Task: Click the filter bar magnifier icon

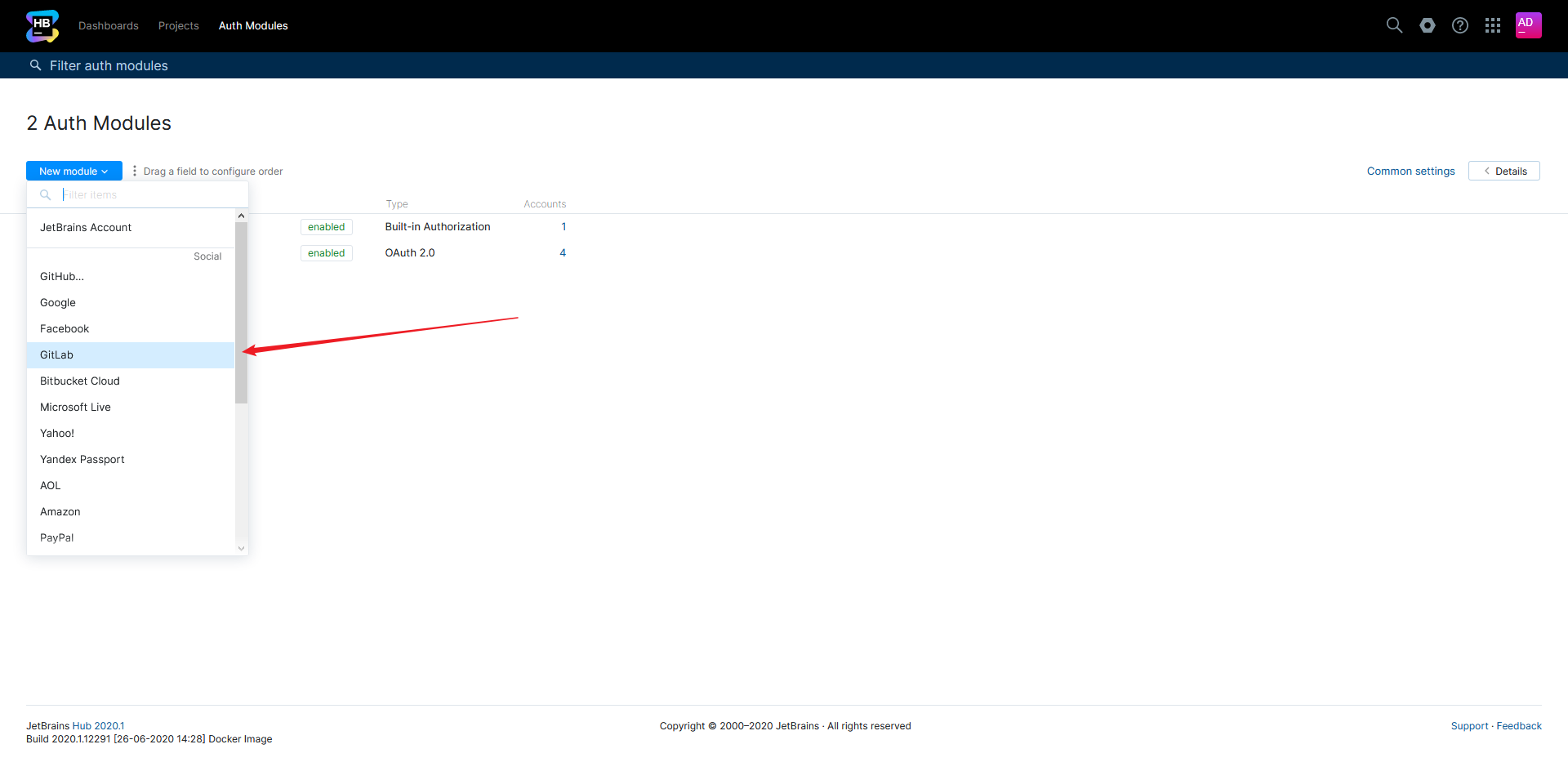Action: 35,65
